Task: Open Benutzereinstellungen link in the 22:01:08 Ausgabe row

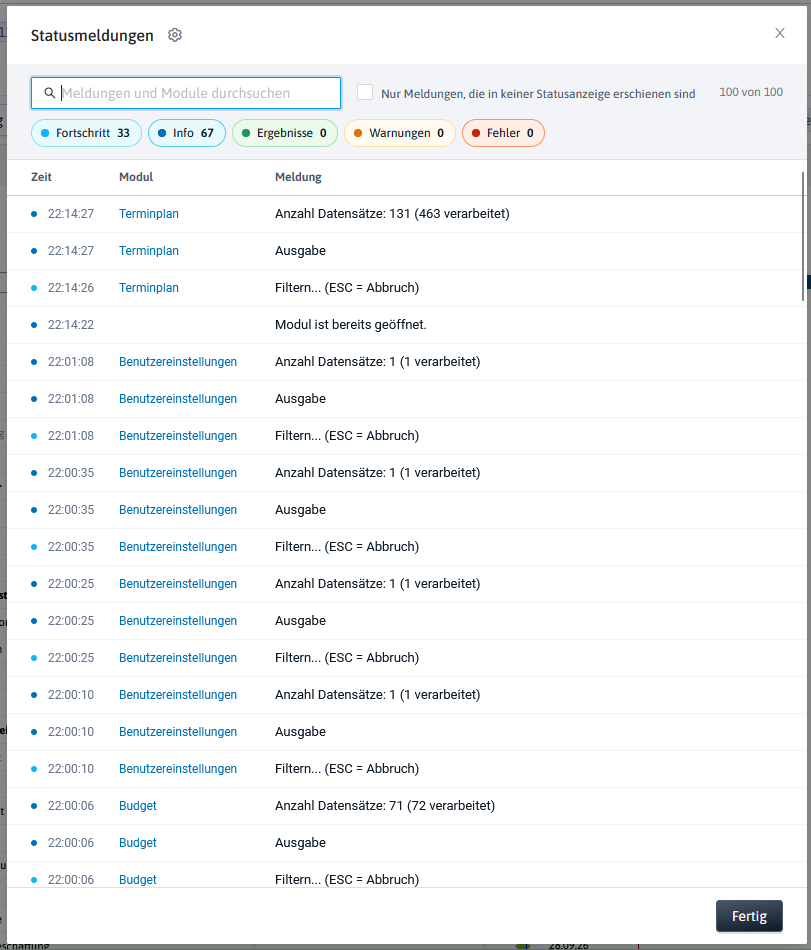Action: coord(177,399)
